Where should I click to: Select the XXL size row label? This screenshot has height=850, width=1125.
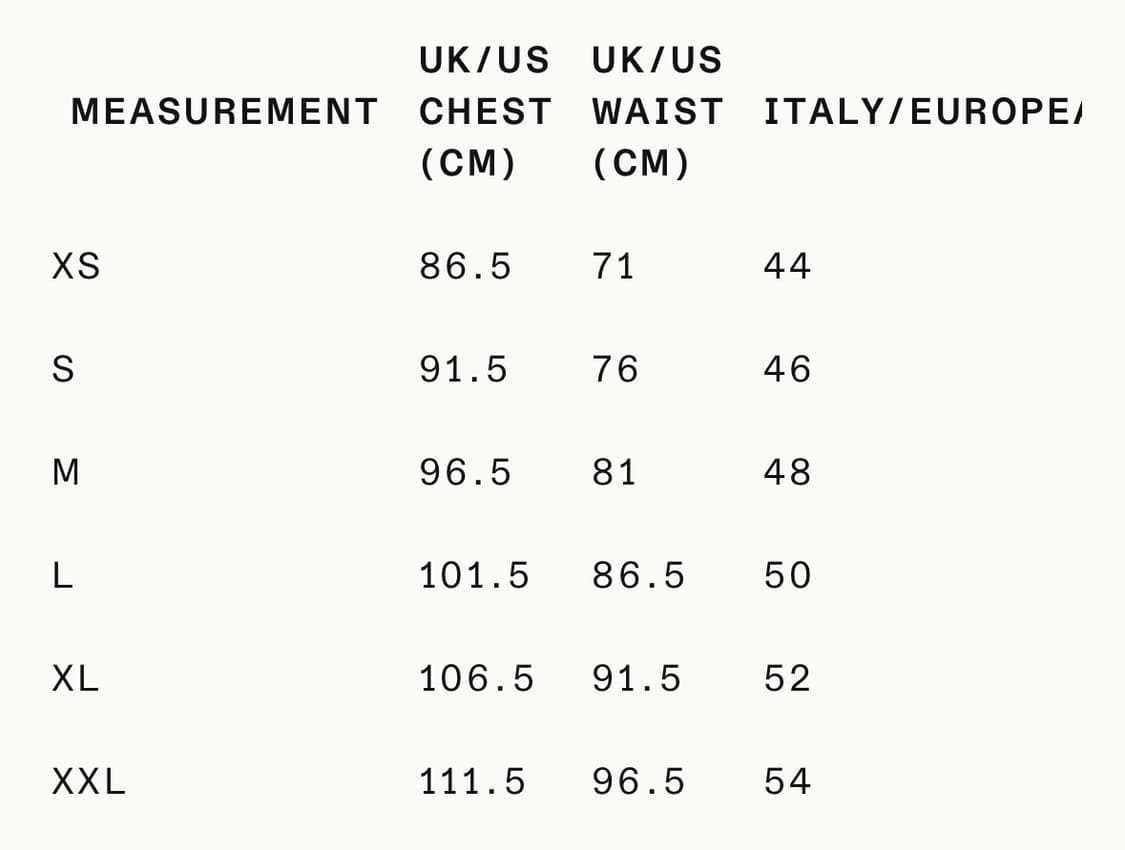pyautogui.click(x=89, y=782)
